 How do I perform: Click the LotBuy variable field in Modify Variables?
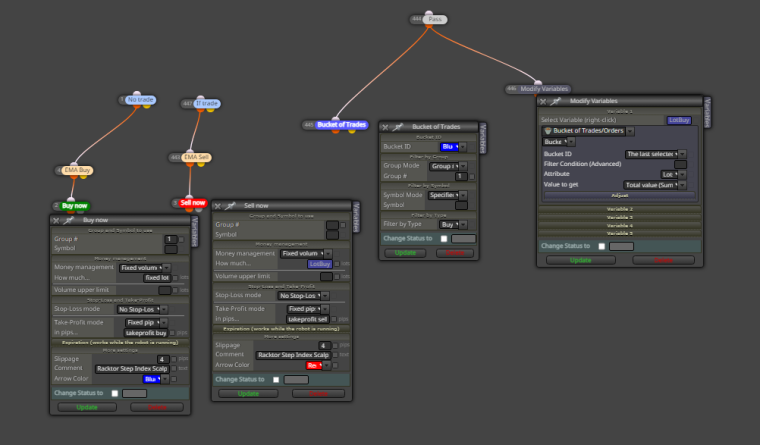click(679, 120)
